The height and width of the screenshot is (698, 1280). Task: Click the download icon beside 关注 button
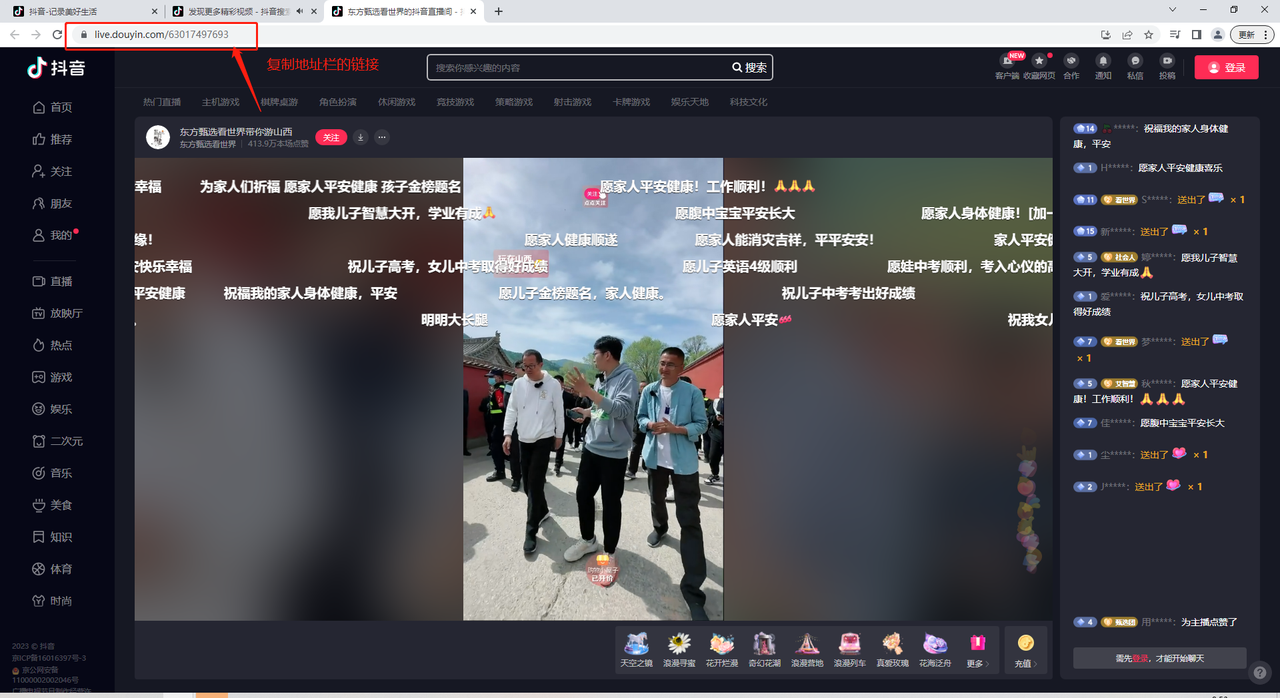(360, 137)
